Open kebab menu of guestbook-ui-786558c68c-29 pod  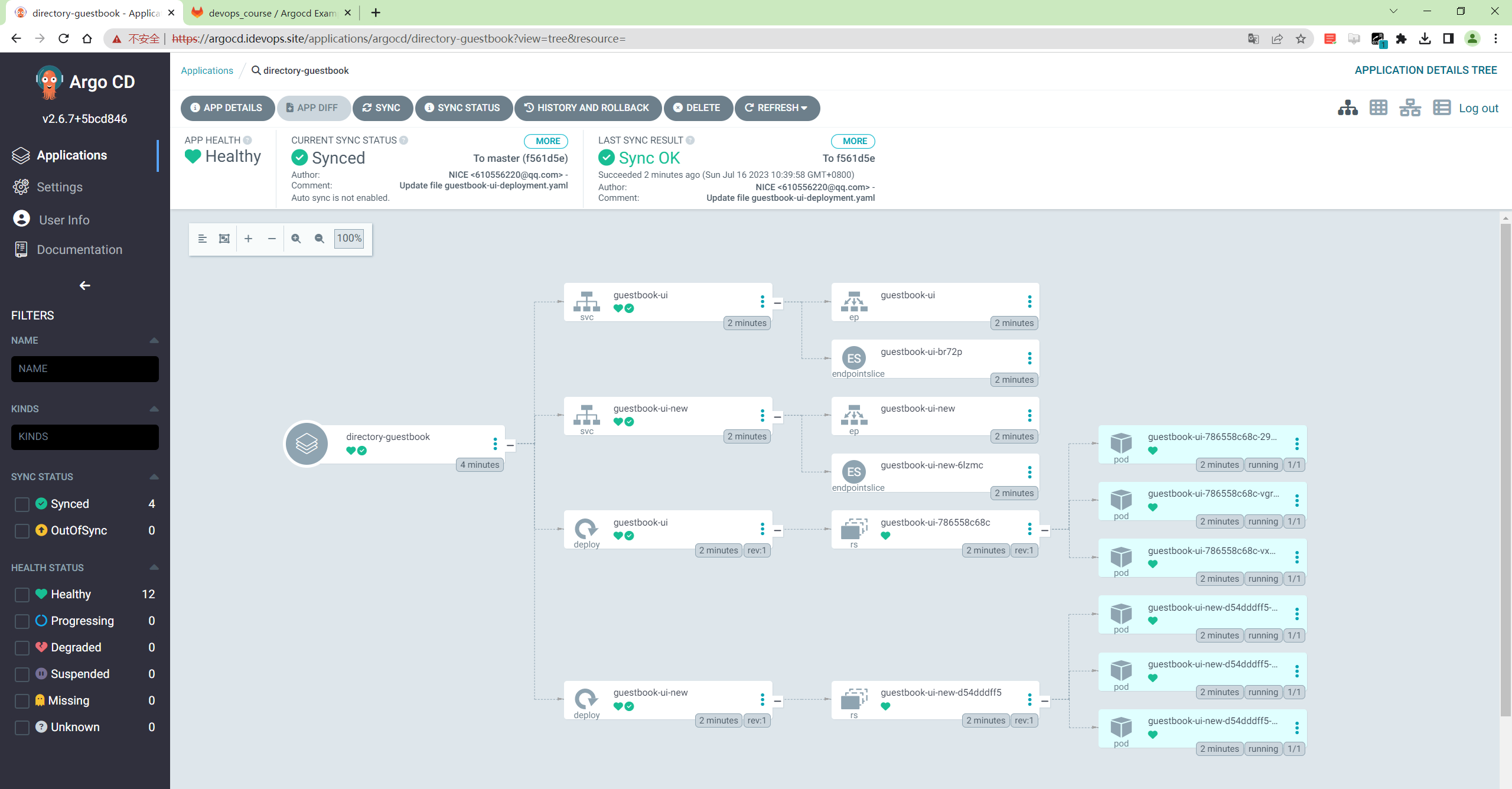tap(1297, 444)
